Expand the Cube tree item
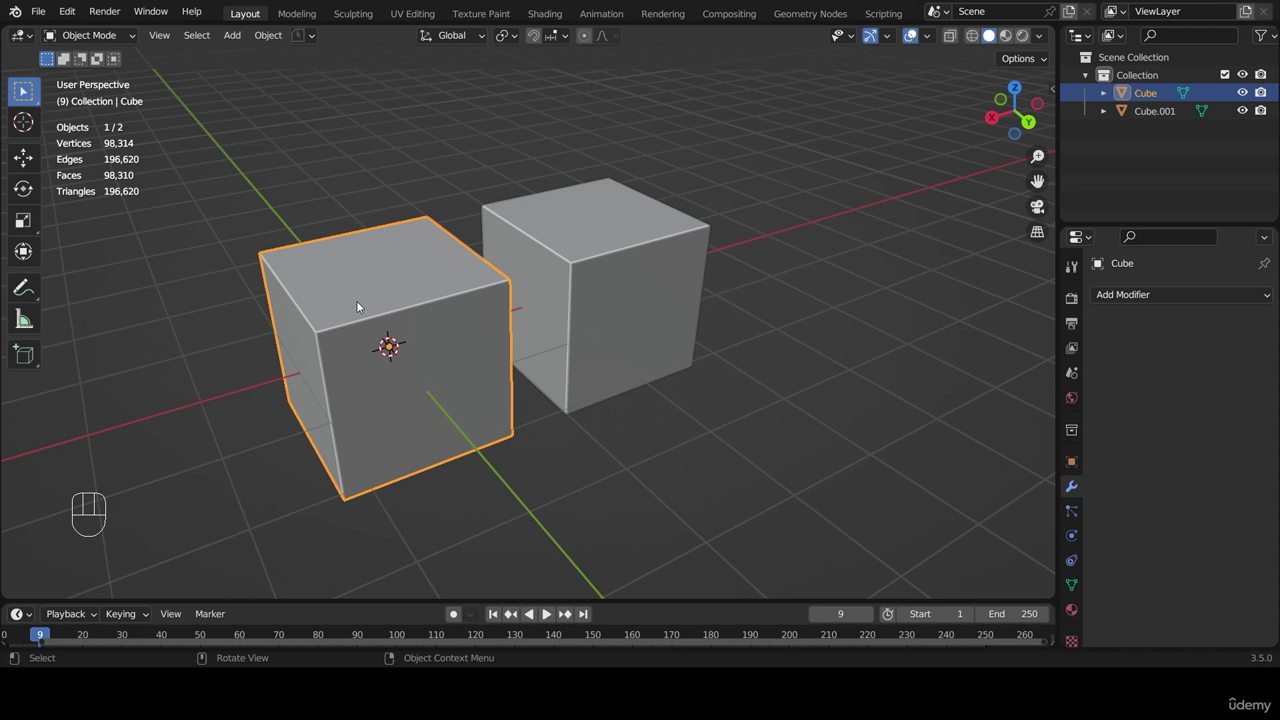 [x=1104, y=93]
